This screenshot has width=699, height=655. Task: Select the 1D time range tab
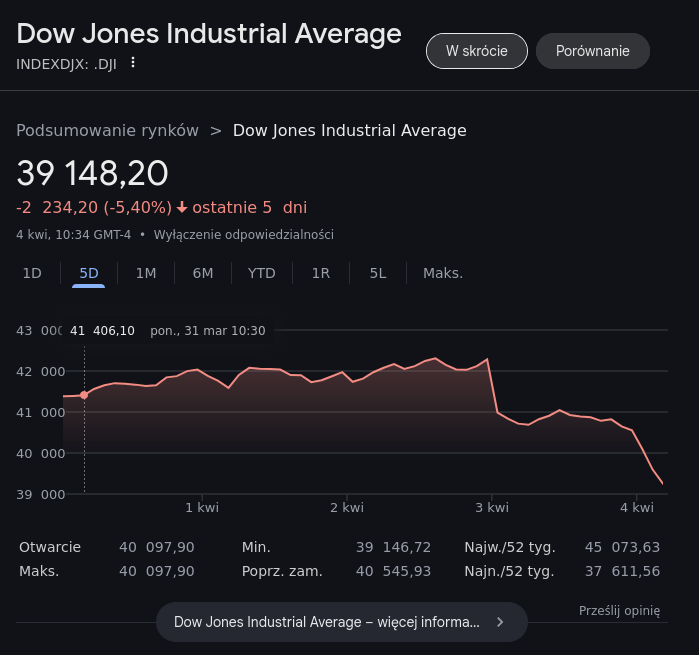pos(32,273)
